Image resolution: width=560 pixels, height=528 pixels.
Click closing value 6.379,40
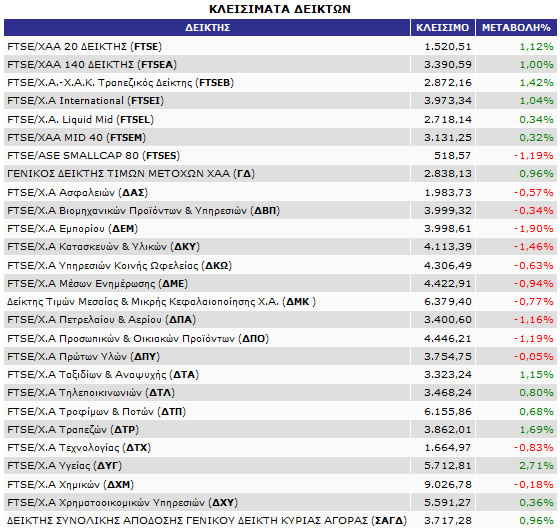448,302
